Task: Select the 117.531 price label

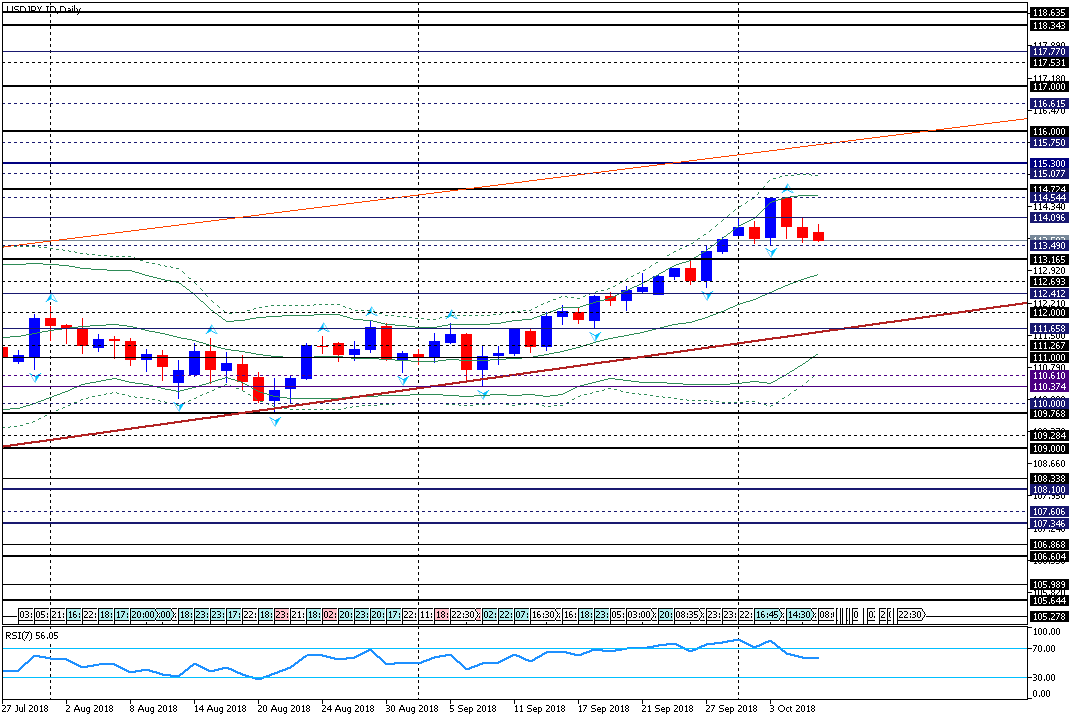Action: coord(1049,63)
